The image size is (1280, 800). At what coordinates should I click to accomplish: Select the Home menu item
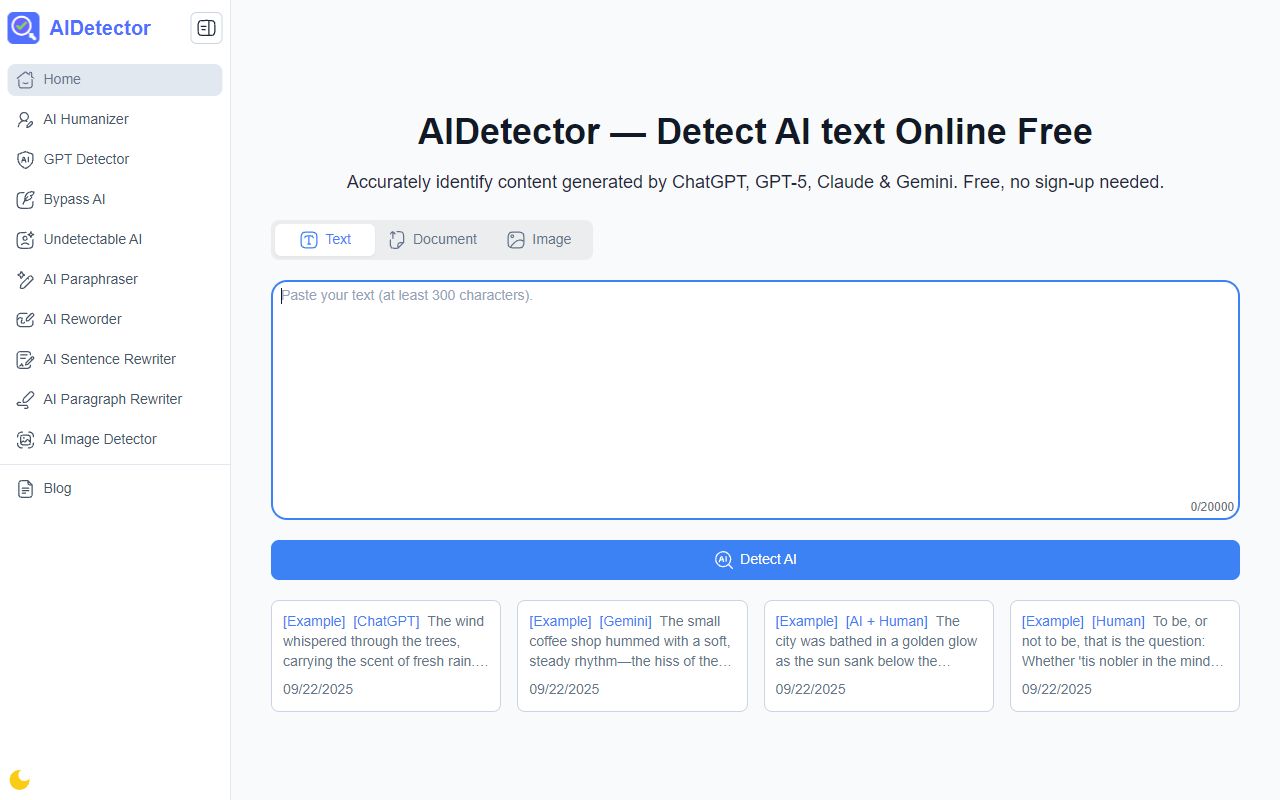[62, 79]
